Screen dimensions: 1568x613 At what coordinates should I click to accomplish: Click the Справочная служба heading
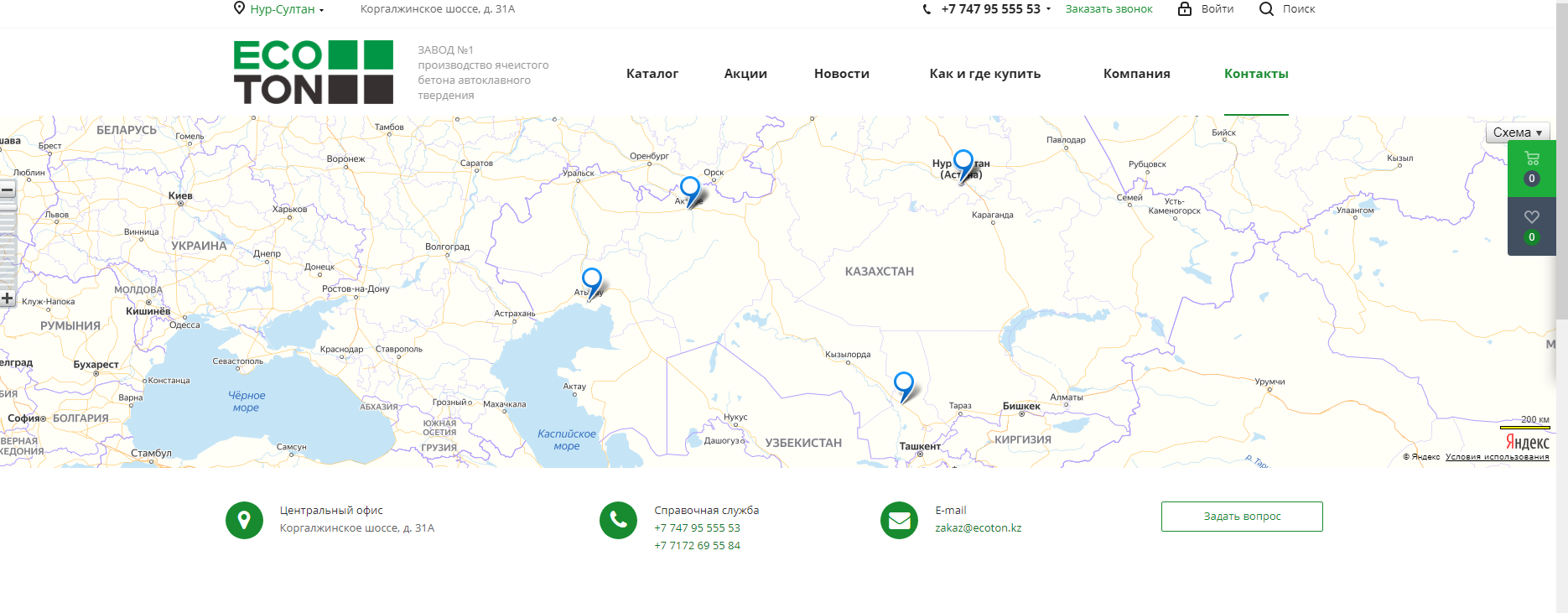[x=707, y=511]
